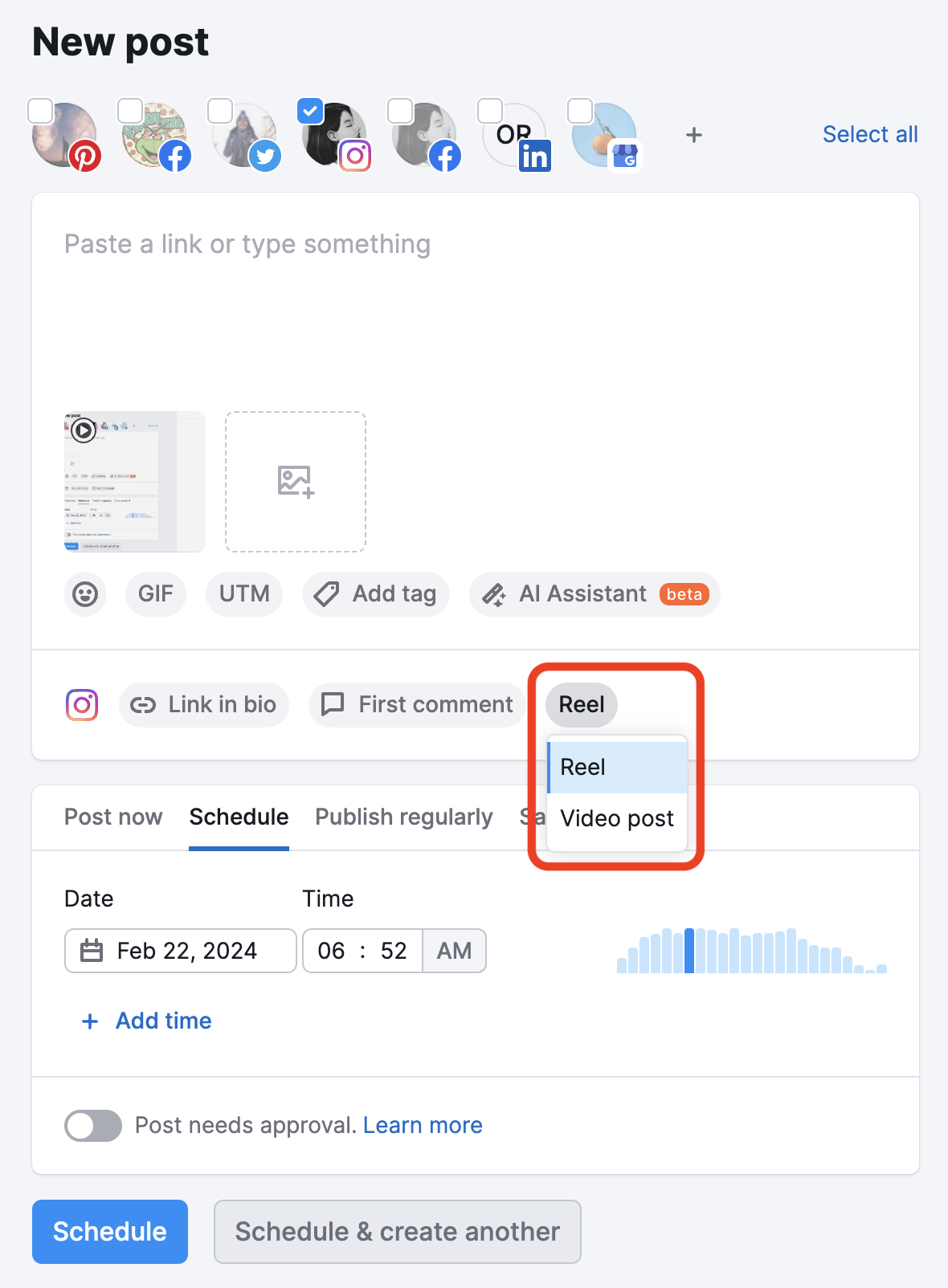Click the Select all link
The image size is (948, 1288).
click(870, 134)
